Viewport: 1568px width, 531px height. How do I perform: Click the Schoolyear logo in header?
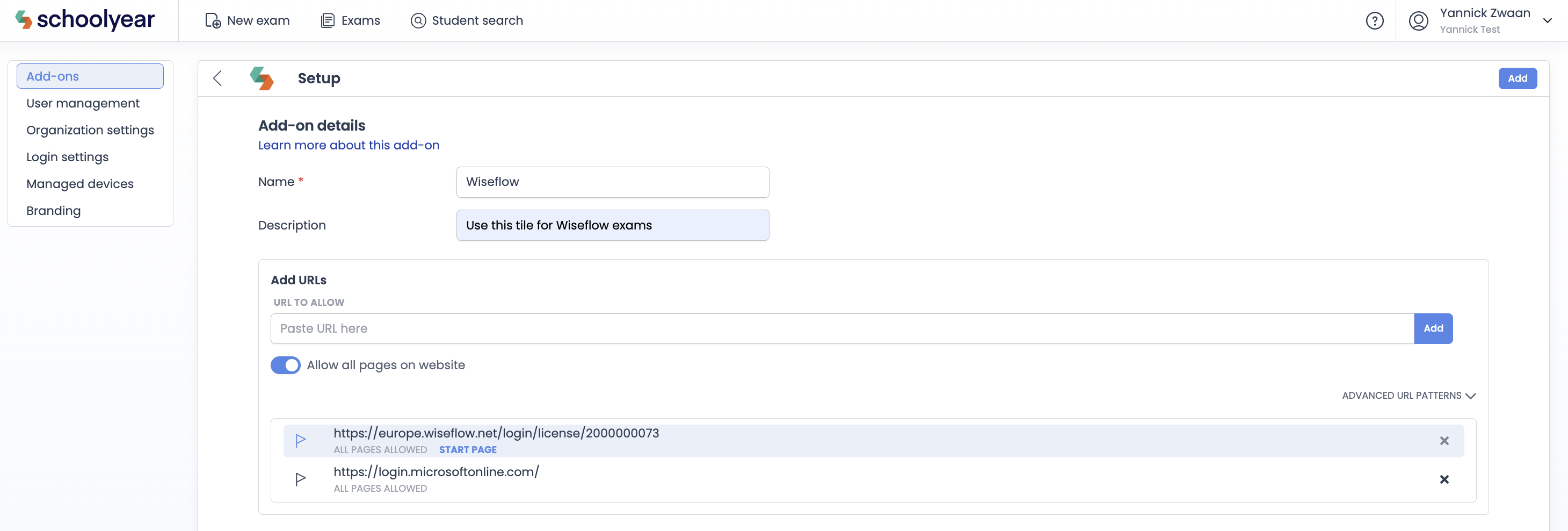pos(85,20)
